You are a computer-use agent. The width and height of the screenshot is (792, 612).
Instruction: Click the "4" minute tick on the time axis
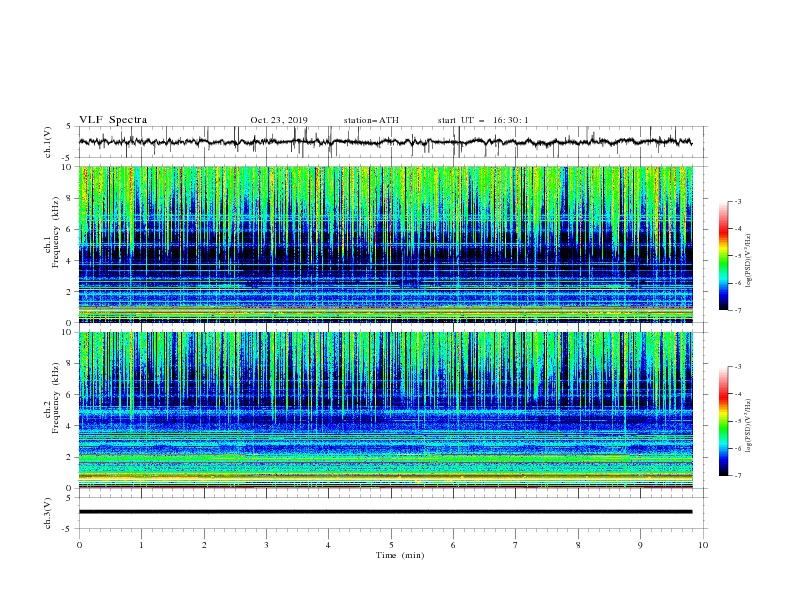[328, 545]
